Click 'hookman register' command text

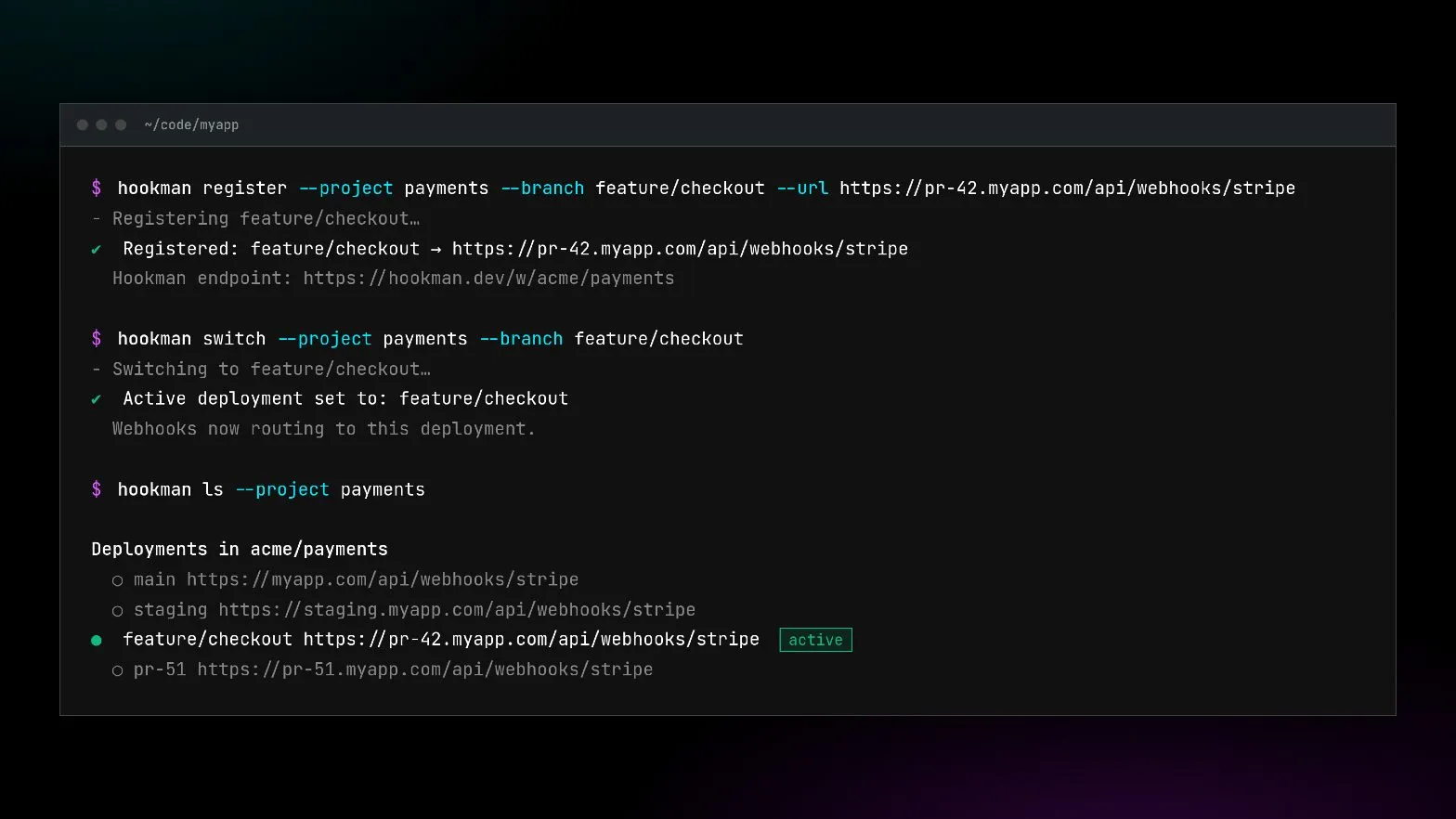(x=202, y=188)
